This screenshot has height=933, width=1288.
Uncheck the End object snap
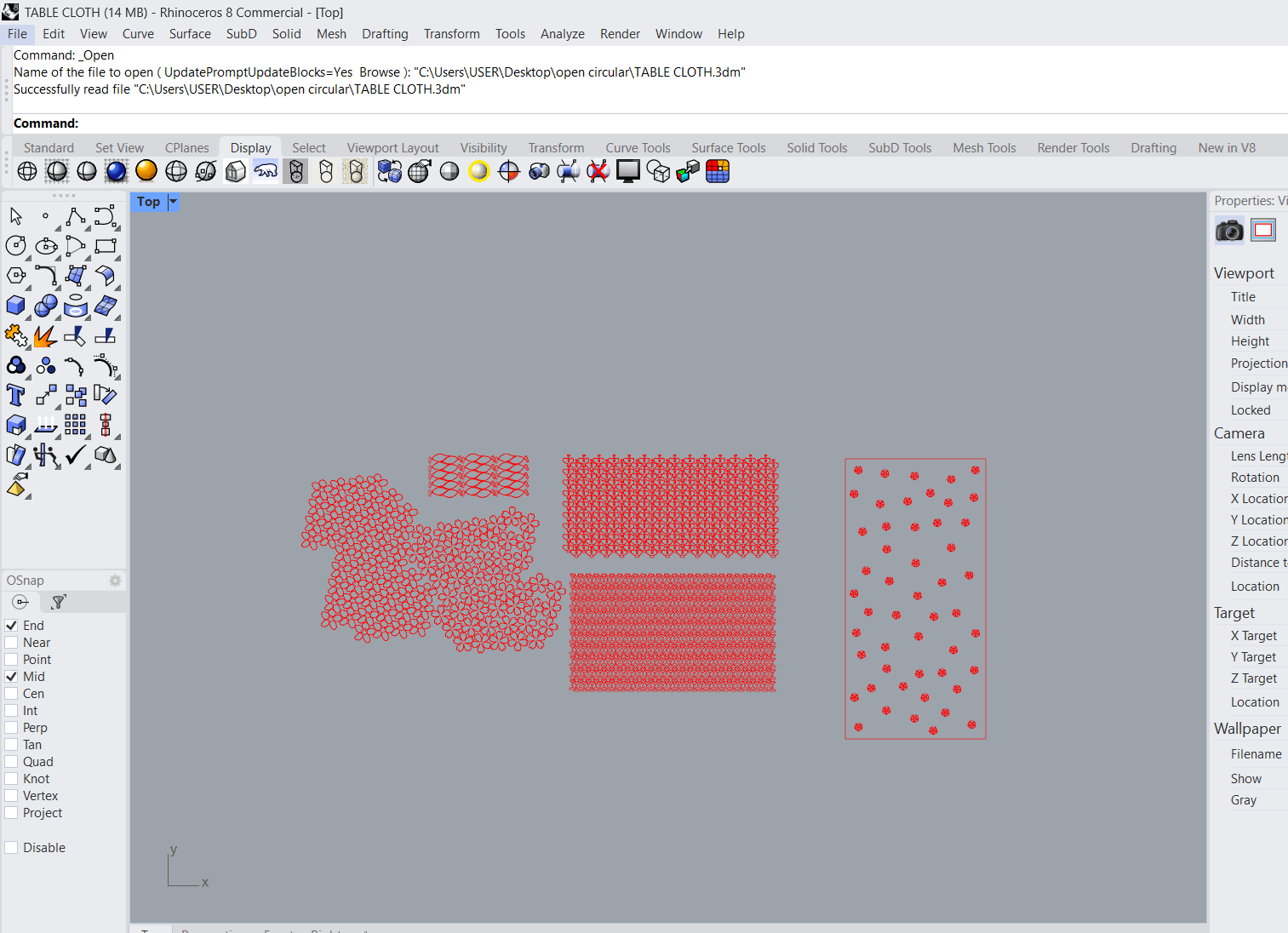[x=12, y=626]
